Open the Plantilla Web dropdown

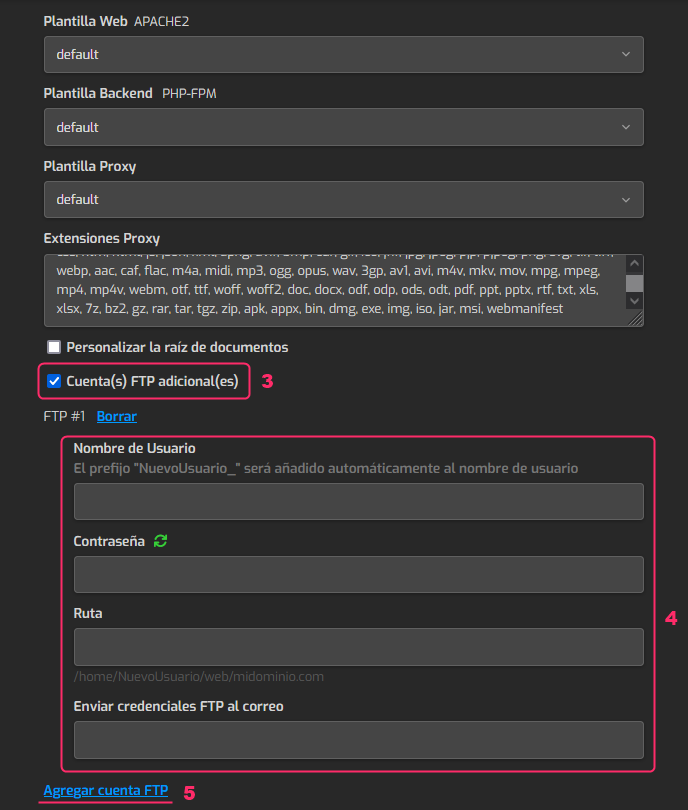pyautogui.click(x=343, y=54)
